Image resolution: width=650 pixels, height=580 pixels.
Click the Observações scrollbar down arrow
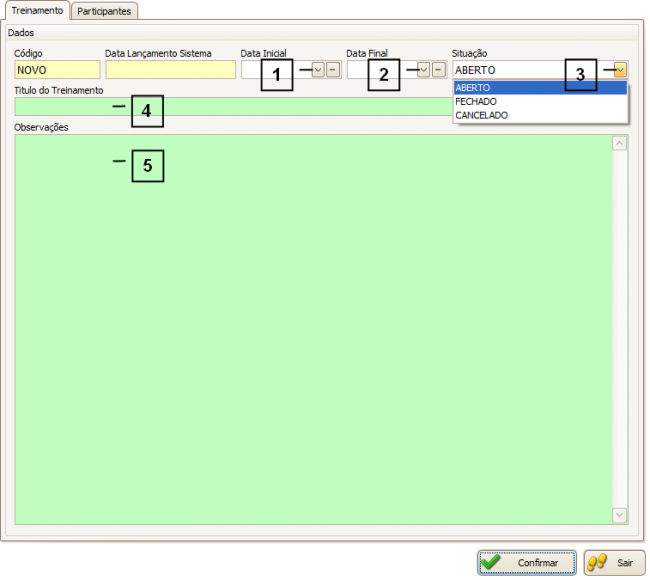point(619,515)
